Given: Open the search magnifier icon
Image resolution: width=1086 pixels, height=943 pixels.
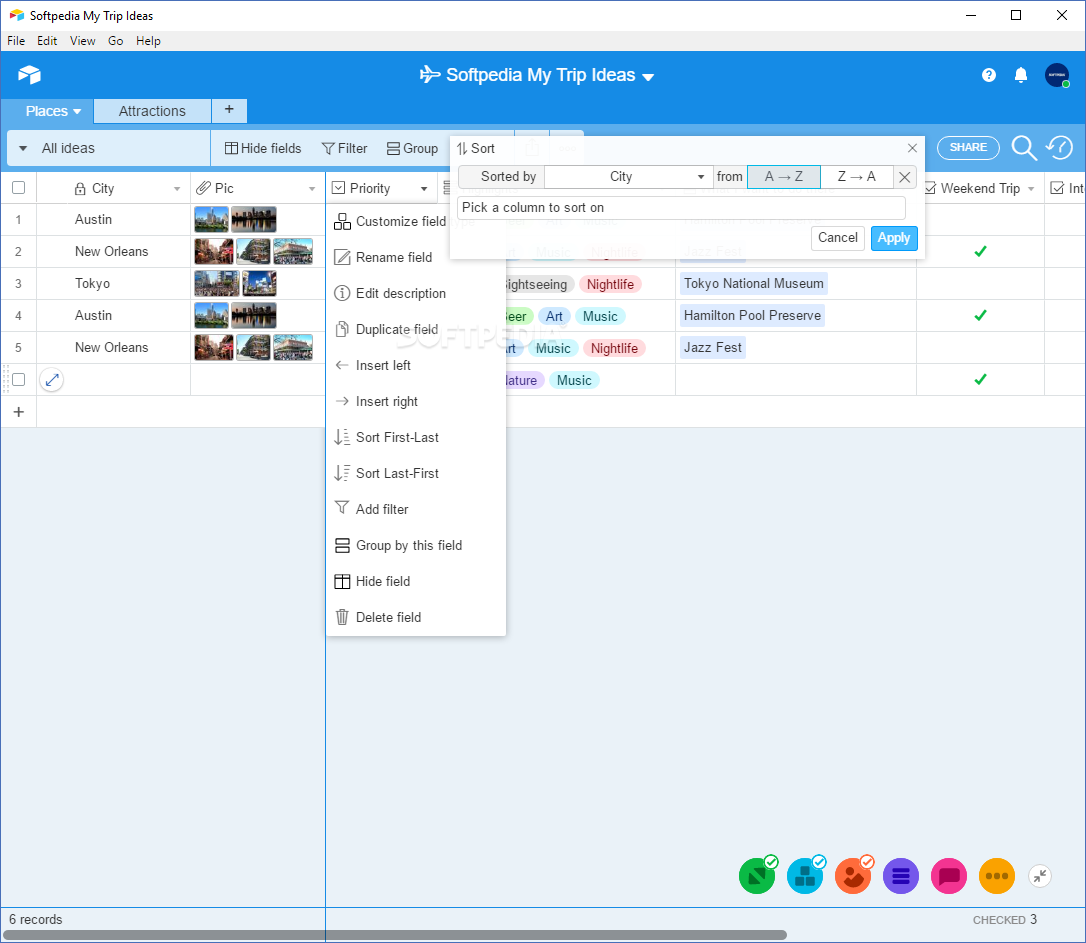Looking at the screenshot, I should pyautogui.click(x=1024, y=147).
